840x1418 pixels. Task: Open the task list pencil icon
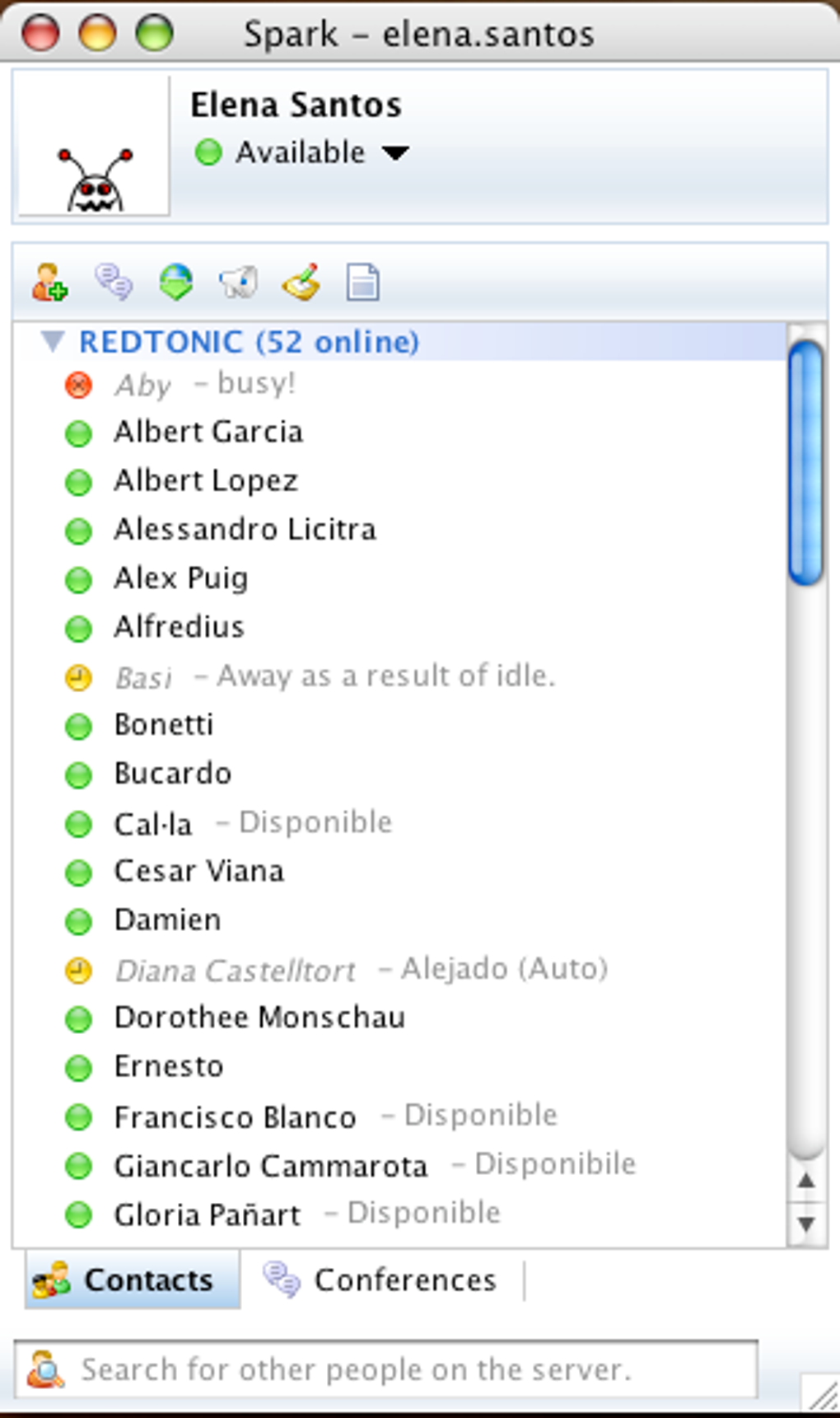(x=301, y=282)
